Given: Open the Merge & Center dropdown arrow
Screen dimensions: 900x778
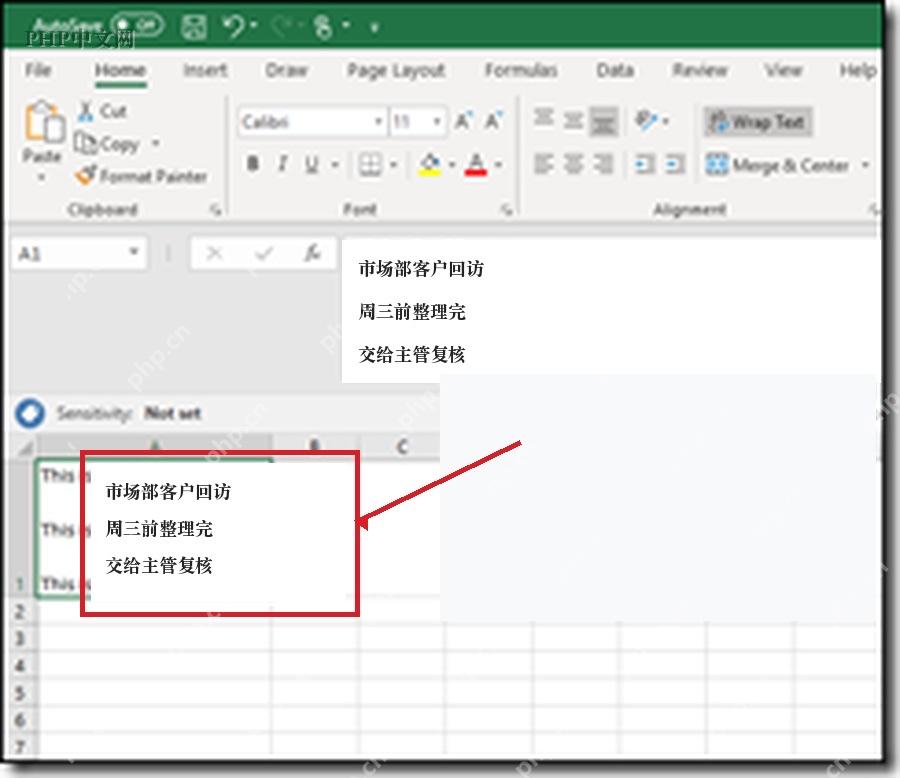Looking at the screenshot, I should [864, 165].
